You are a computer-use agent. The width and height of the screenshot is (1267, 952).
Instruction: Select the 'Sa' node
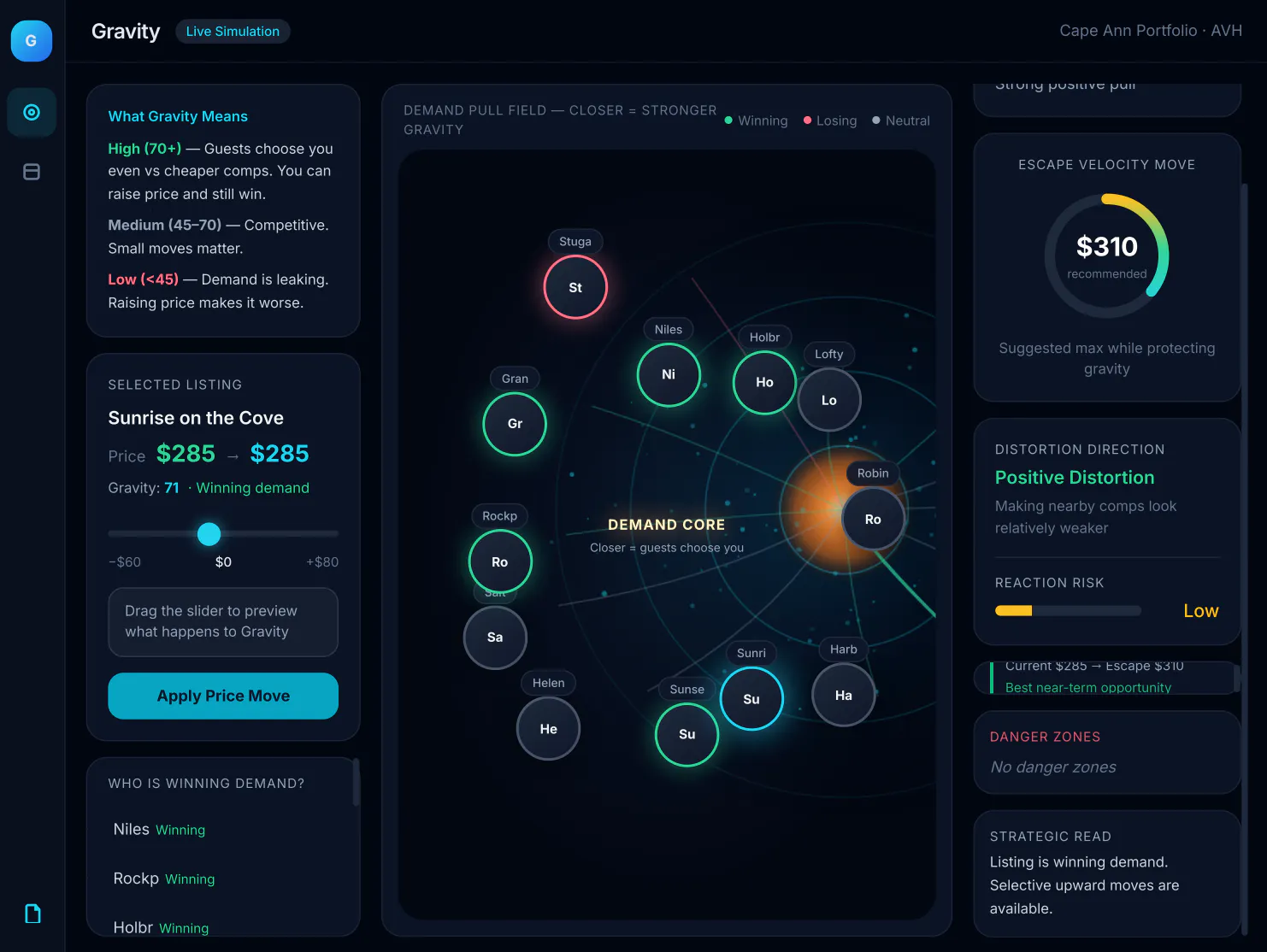[495, 638]
